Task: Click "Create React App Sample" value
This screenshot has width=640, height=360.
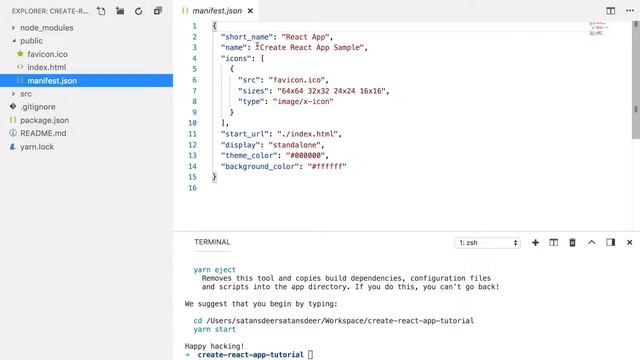Action: [x=310, y=47]
